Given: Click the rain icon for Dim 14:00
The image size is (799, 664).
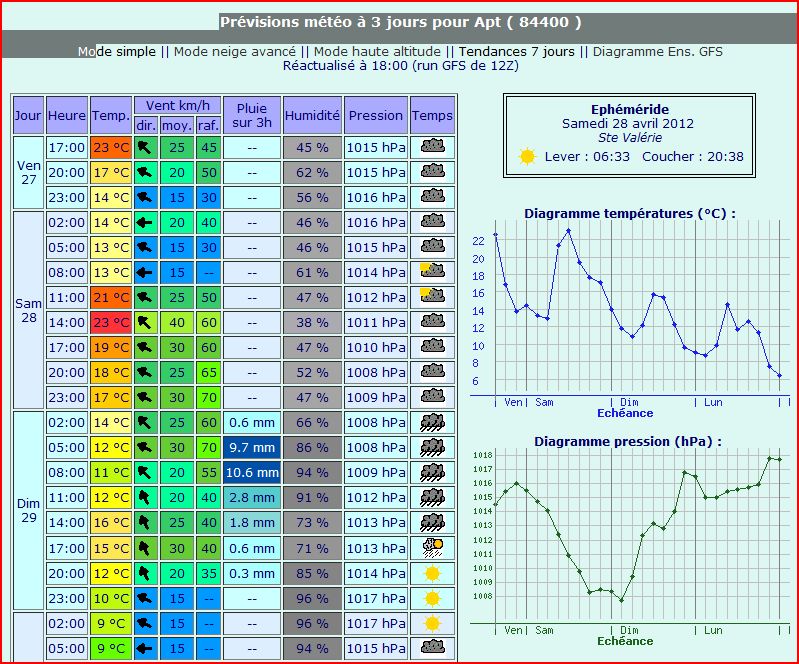Looking at the screenshot, I should click(x=433, y=522).
